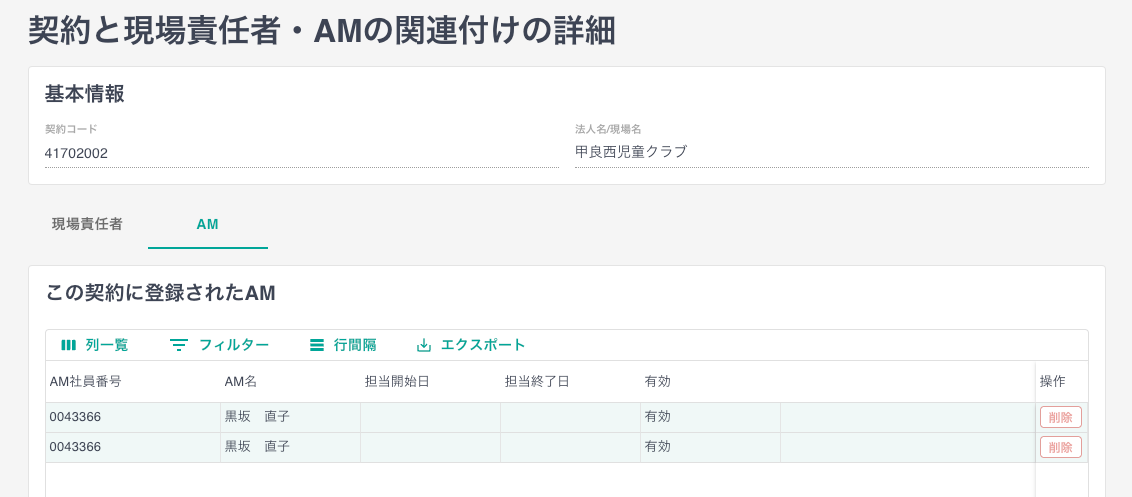Open the 列一覧 columns icon
The height and width of the screenshot is (497, 1132).
[x=68, y=345]
